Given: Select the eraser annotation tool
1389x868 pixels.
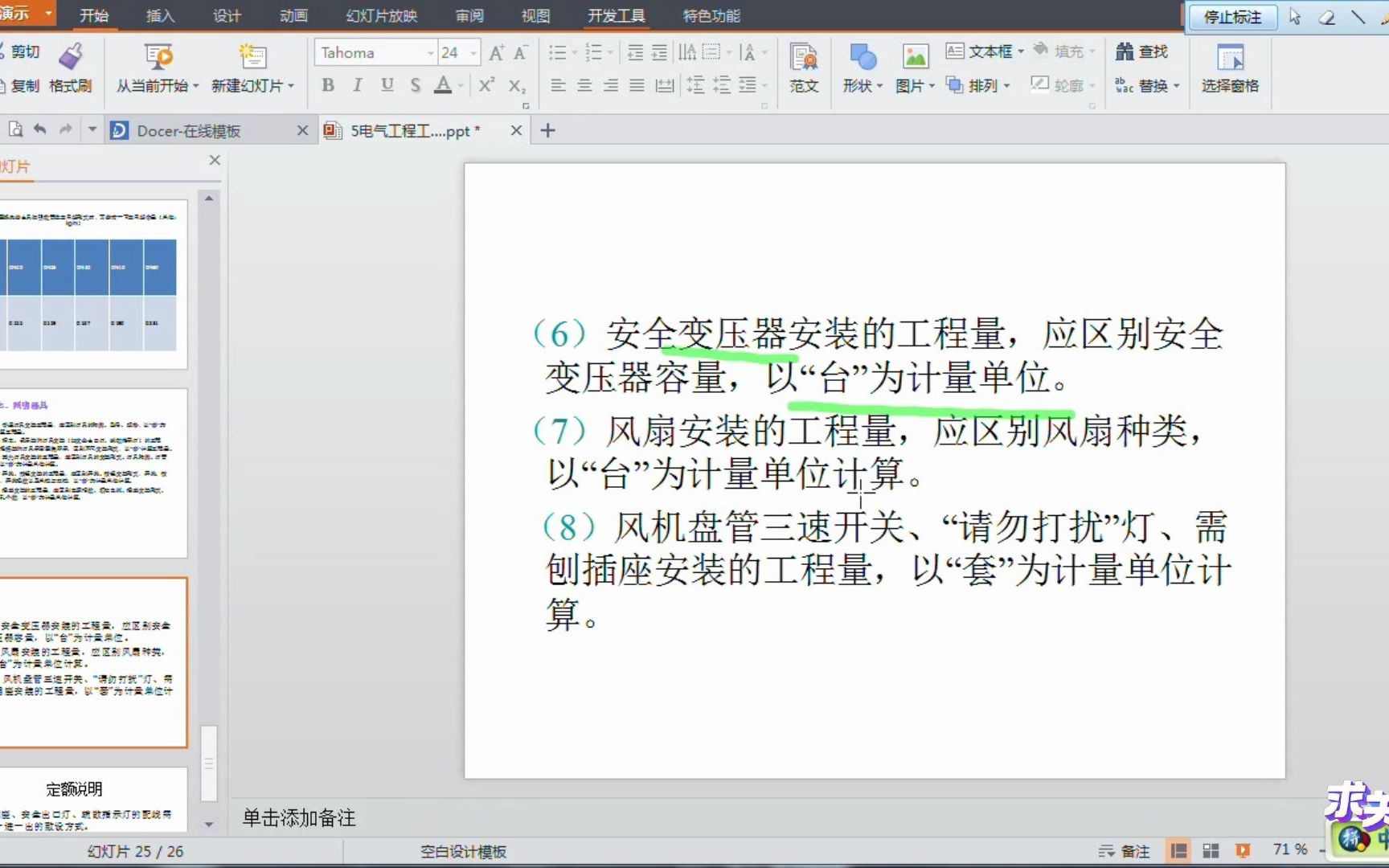Looking at the screenshot, I should pyautogui.click(x=1327, y=17).
